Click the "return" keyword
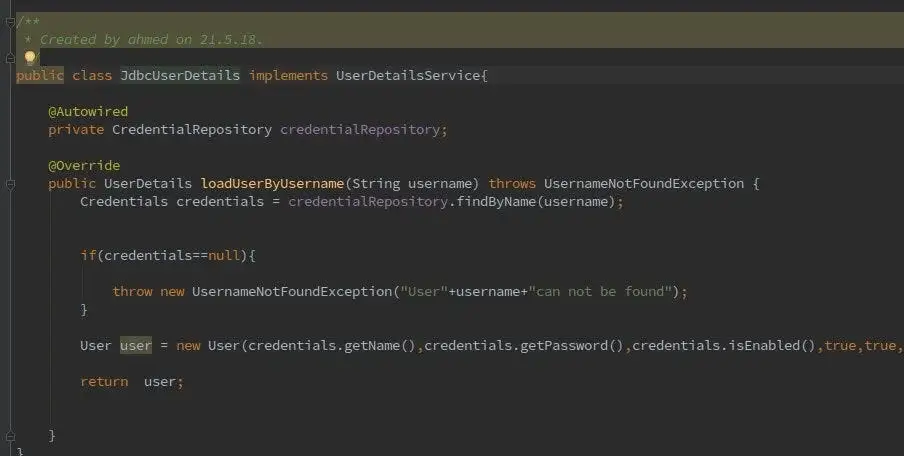 coord(104,382)
